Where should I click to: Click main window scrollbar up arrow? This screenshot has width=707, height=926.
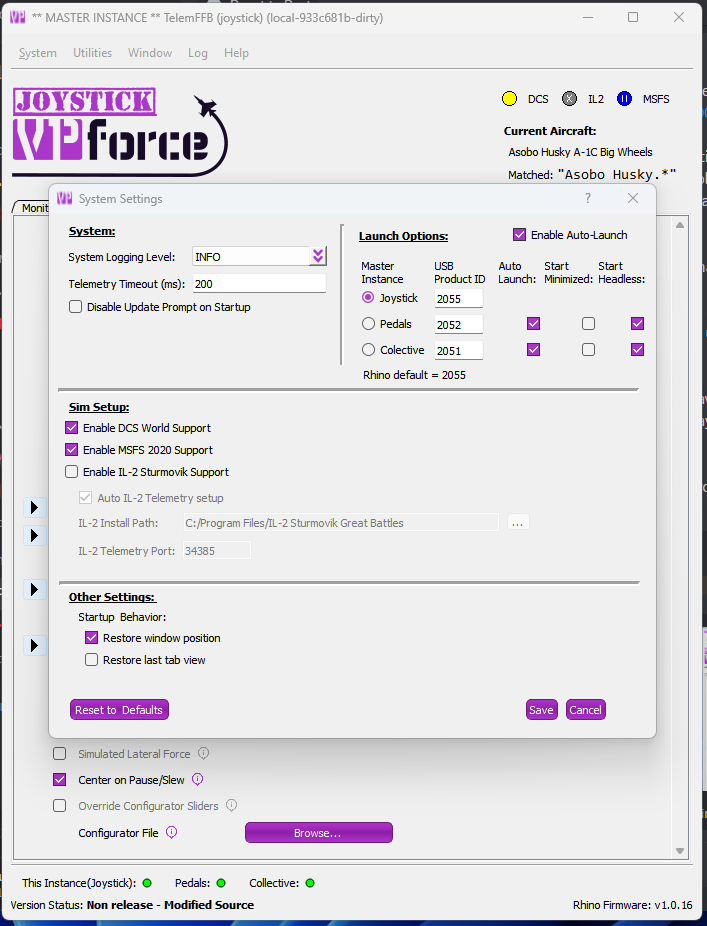point(680,225)
